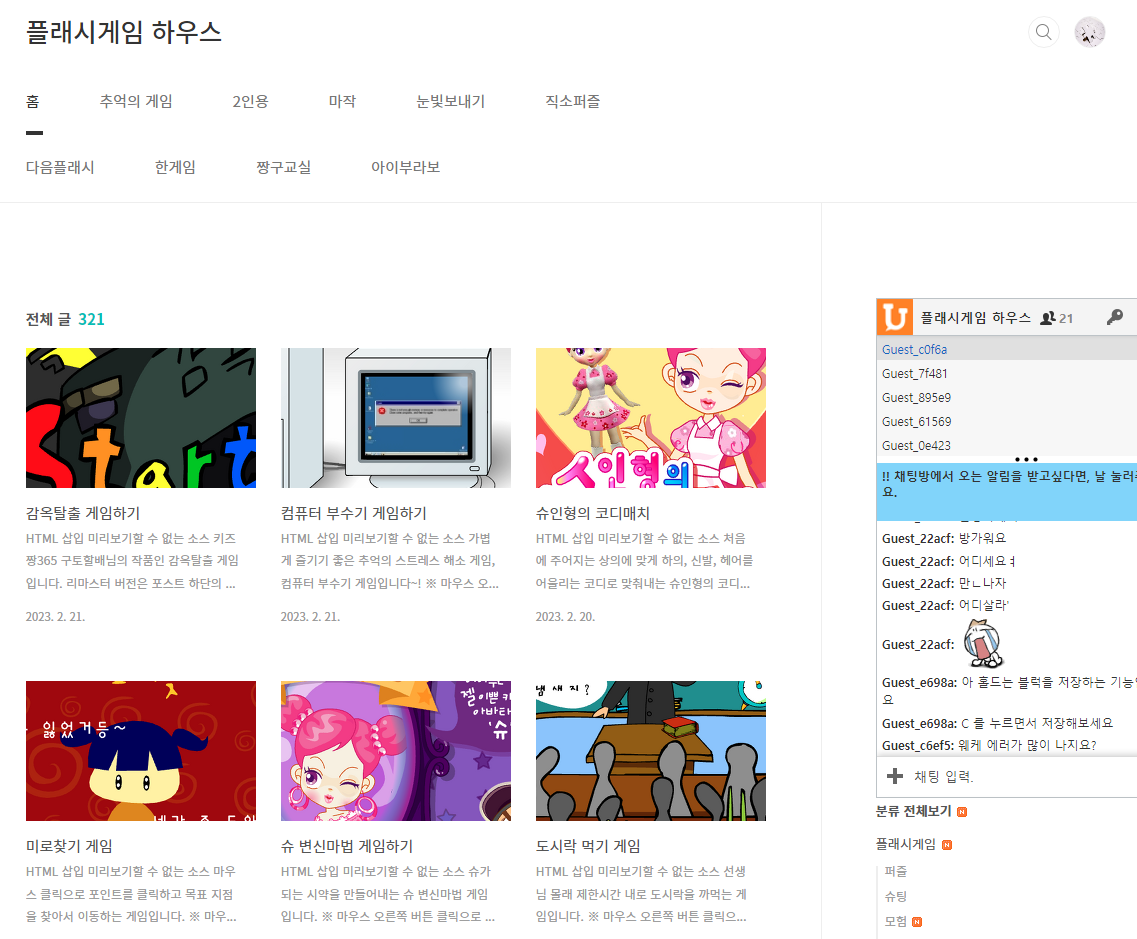Click the 도시락 먹기 classroom thumbnail

(650, 750)
